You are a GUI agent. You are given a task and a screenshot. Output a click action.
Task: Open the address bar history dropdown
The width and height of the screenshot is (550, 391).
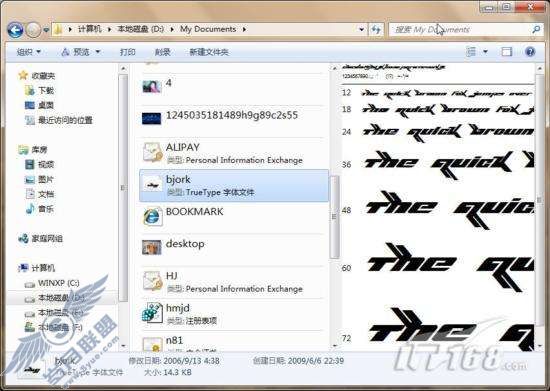click(x=361, y=29)
